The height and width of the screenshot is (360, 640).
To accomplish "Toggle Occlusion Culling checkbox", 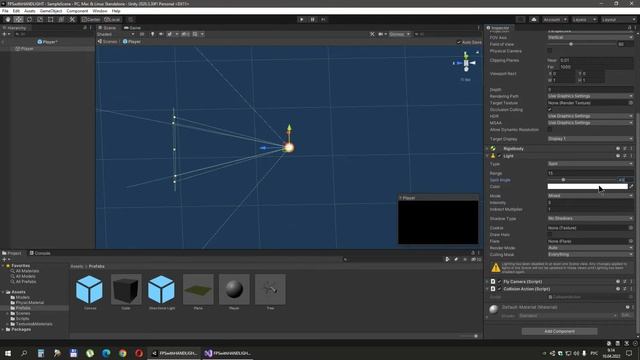I will 550,110.
